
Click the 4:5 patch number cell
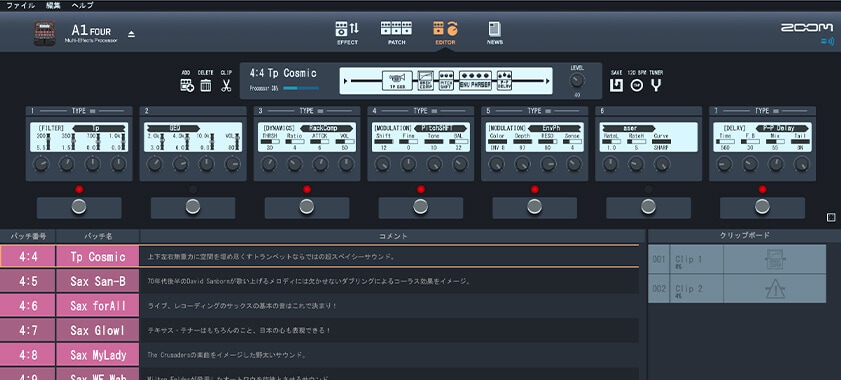[27, 281]
